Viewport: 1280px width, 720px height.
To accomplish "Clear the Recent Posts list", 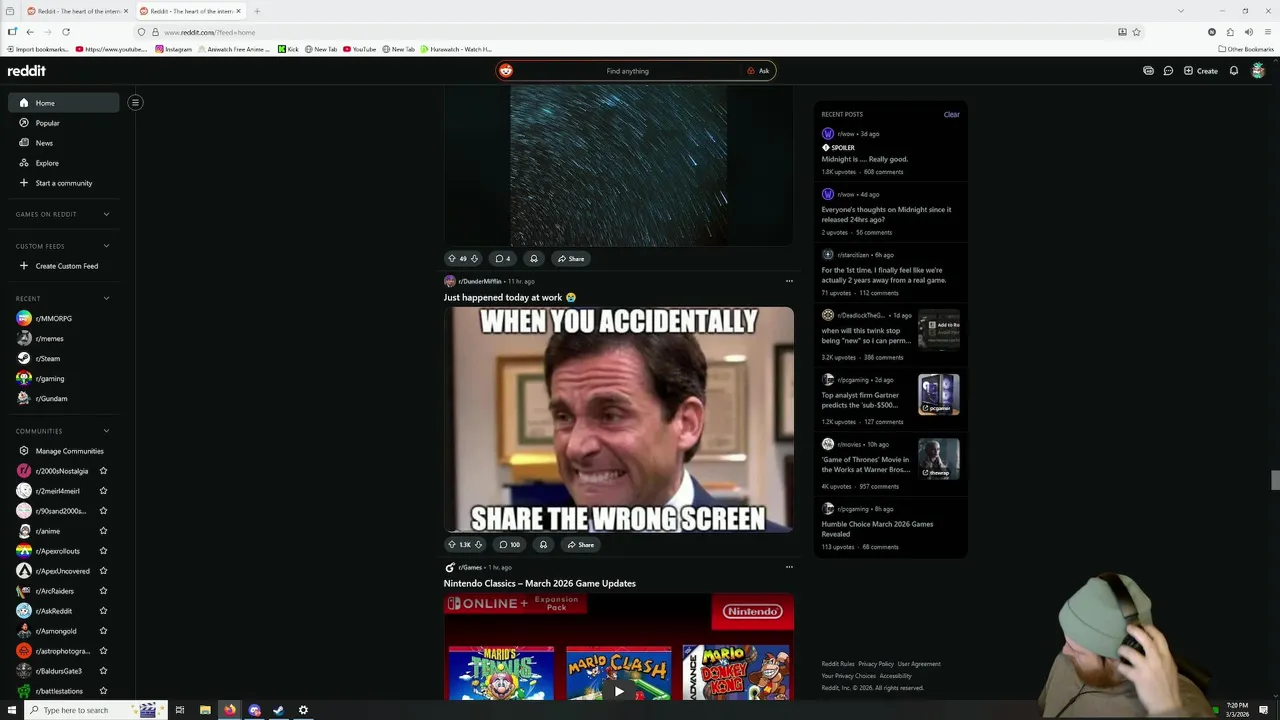I will click(951, 114).
